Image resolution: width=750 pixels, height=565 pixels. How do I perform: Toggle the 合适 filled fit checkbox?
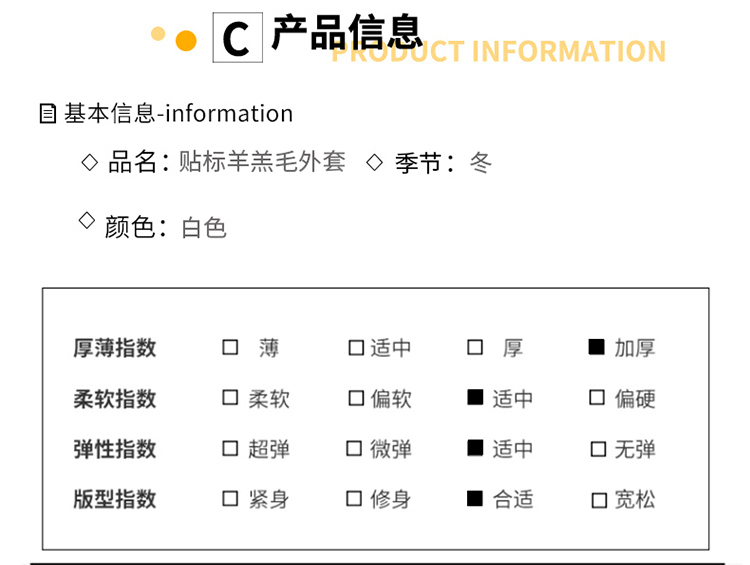(475, 498)
